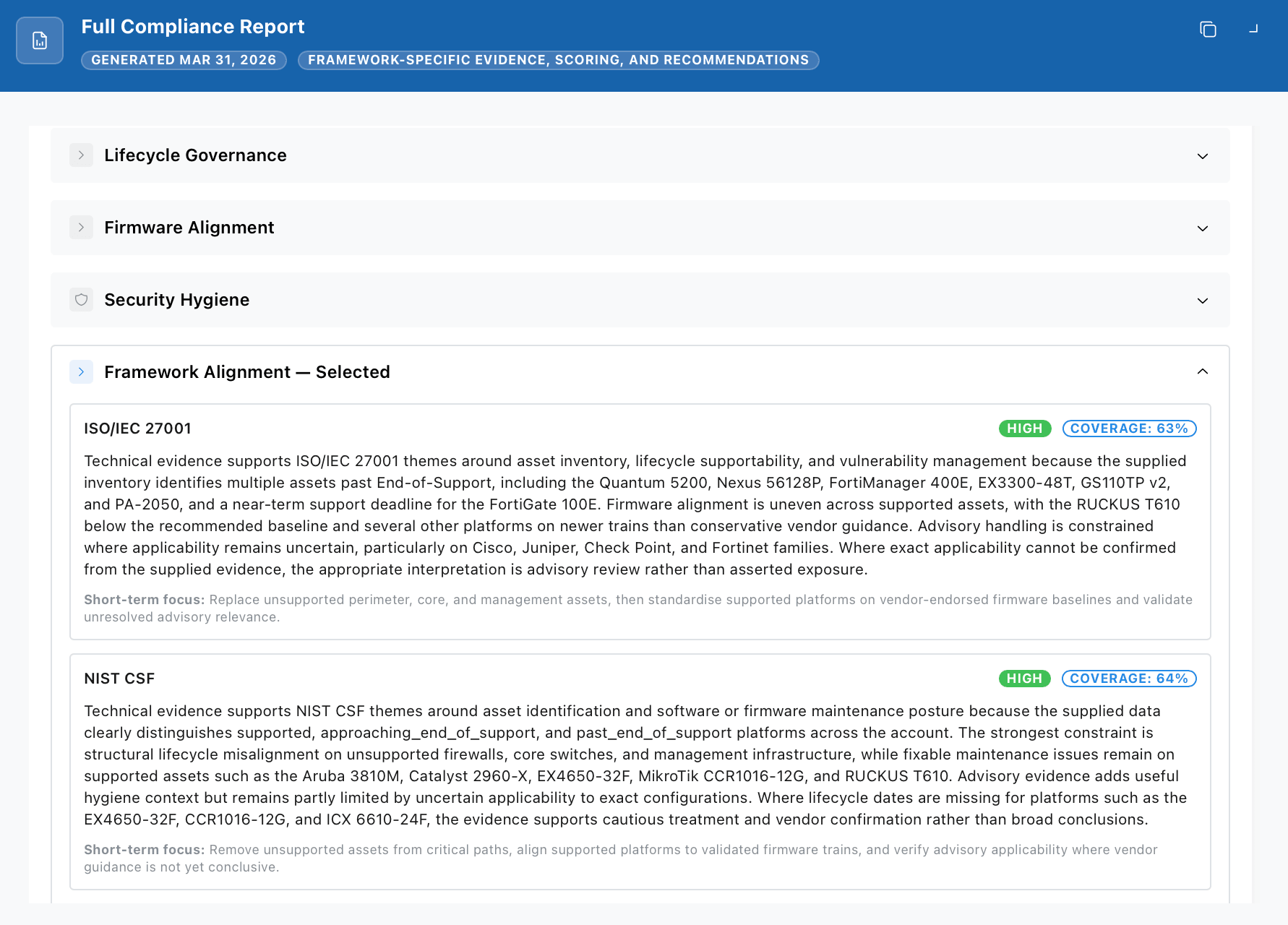Select the GENERATED MAR 31, 2026 tab

coord(184,60)
